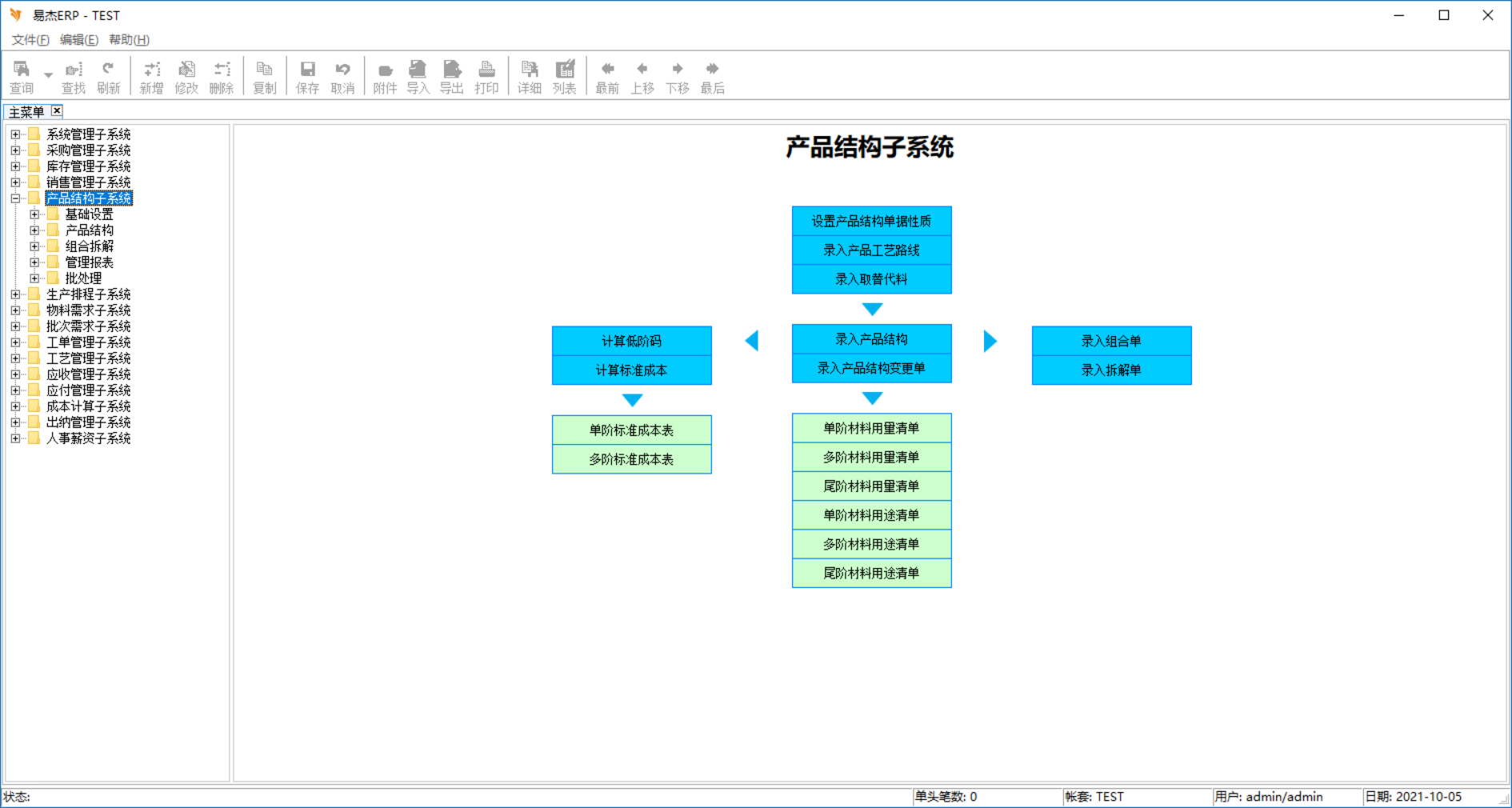Click the 保存 save toolbar icon

(x=307, y=78)
